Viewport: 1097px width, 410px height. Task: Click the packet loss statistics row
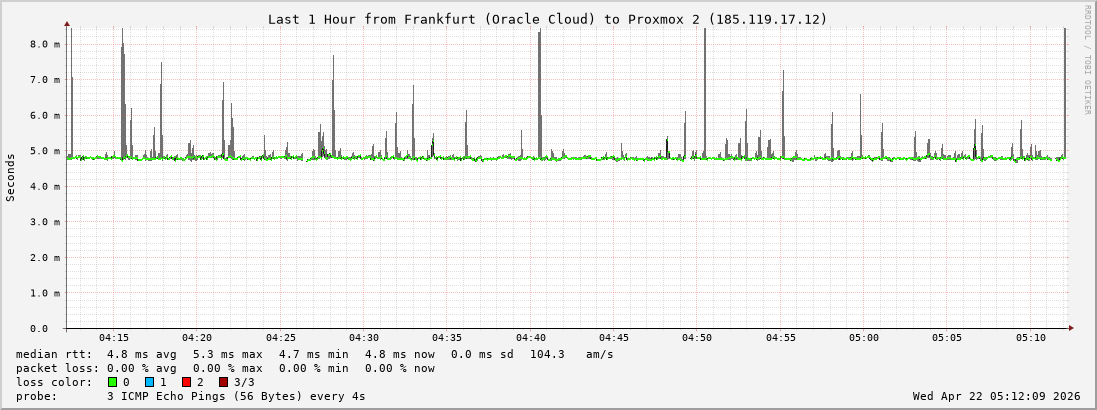[225, 368]
